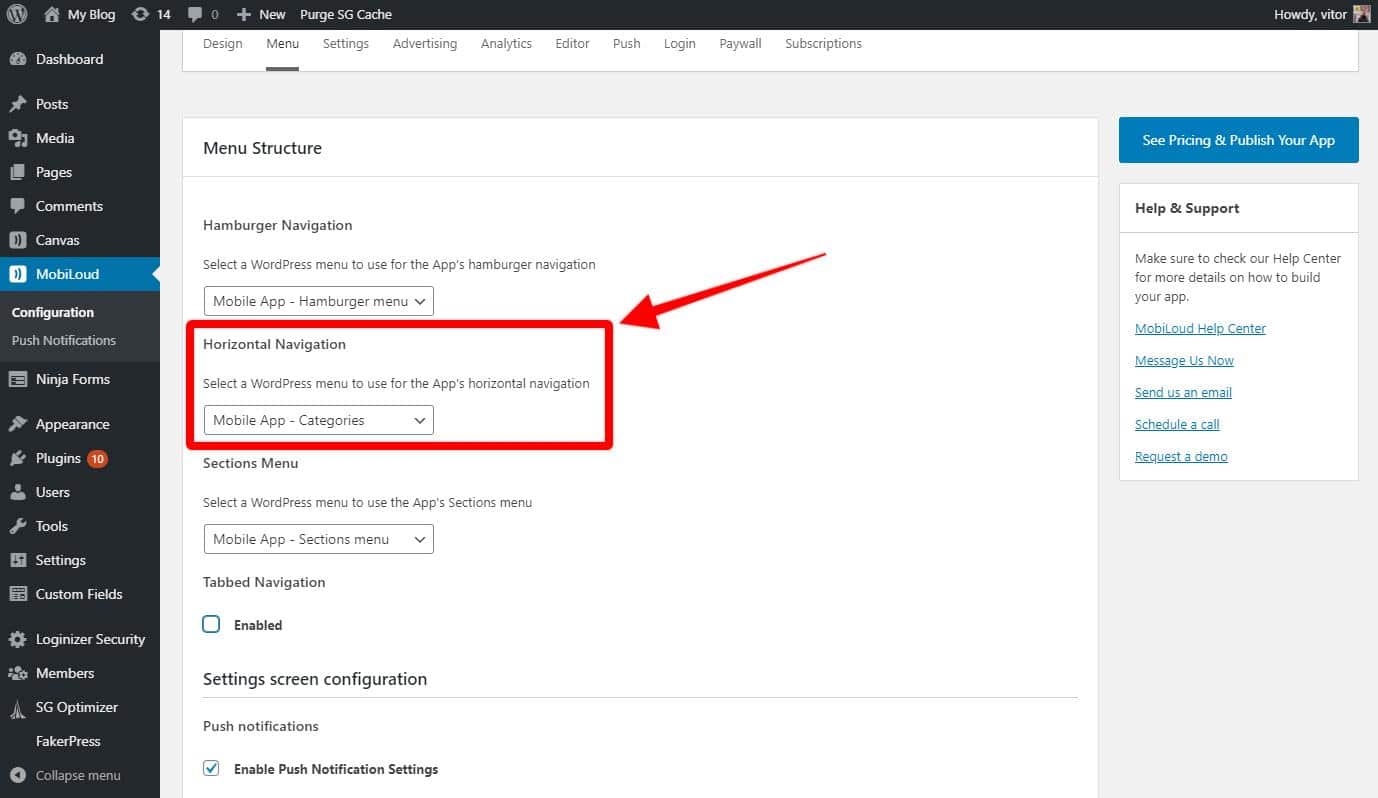
Task: Click the Ninja Forms icon
Action: point(17,379)
